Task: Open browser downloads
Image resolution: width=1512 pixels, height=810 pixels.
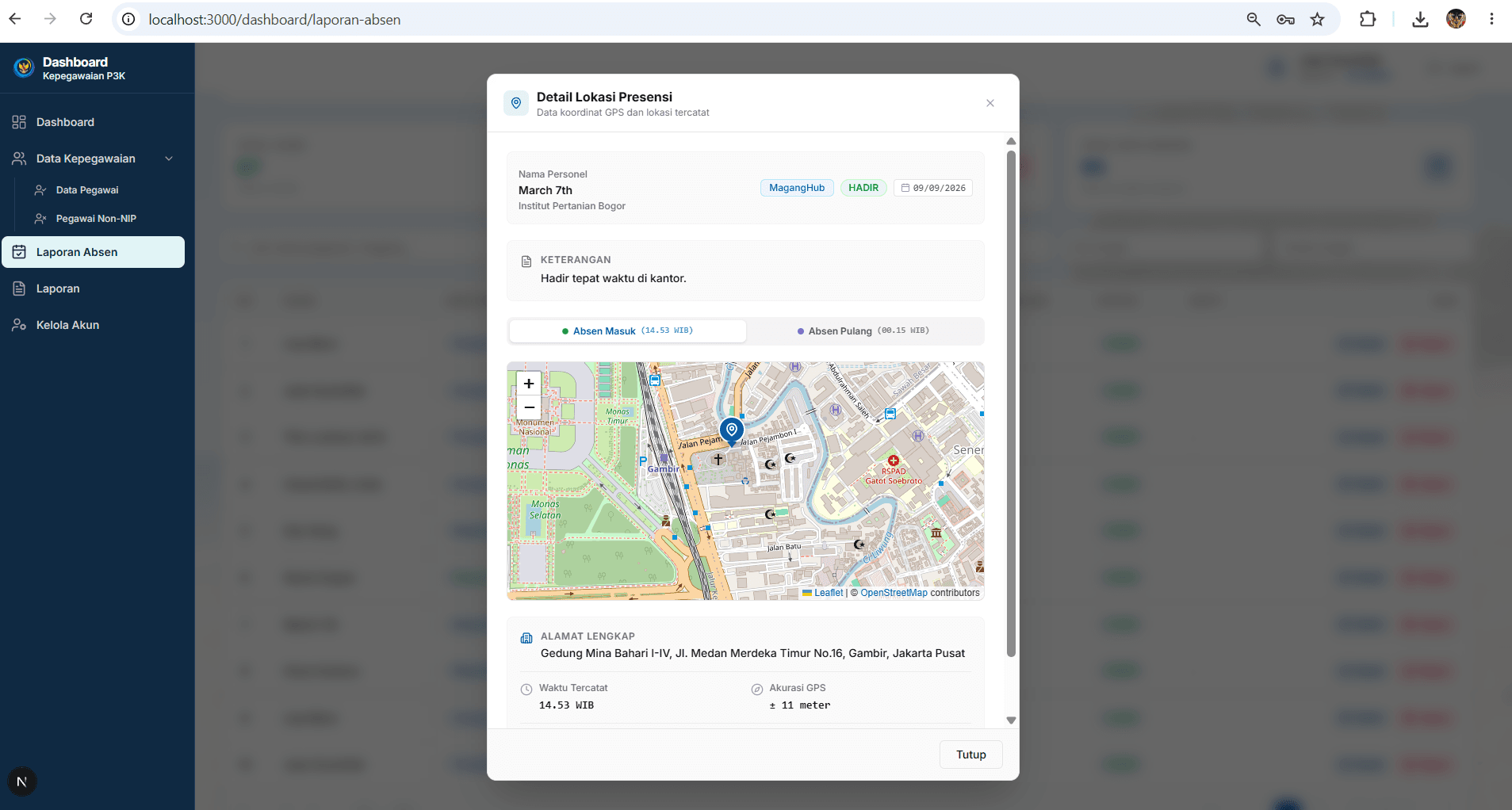Action: tap(1420, 19)
